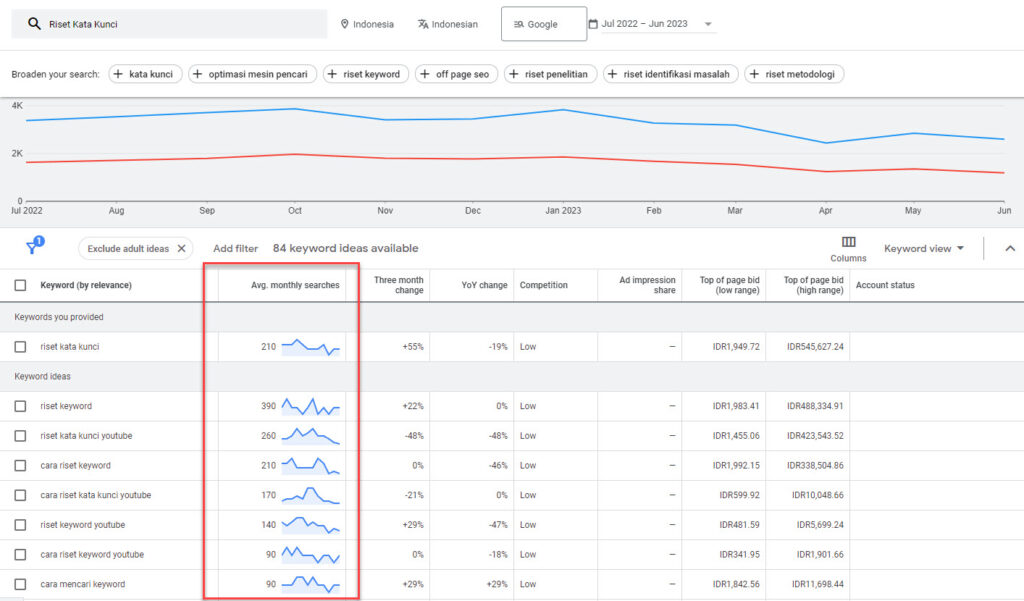
Task: Collapse the chart with the chevron
Action: point(1010,248)
